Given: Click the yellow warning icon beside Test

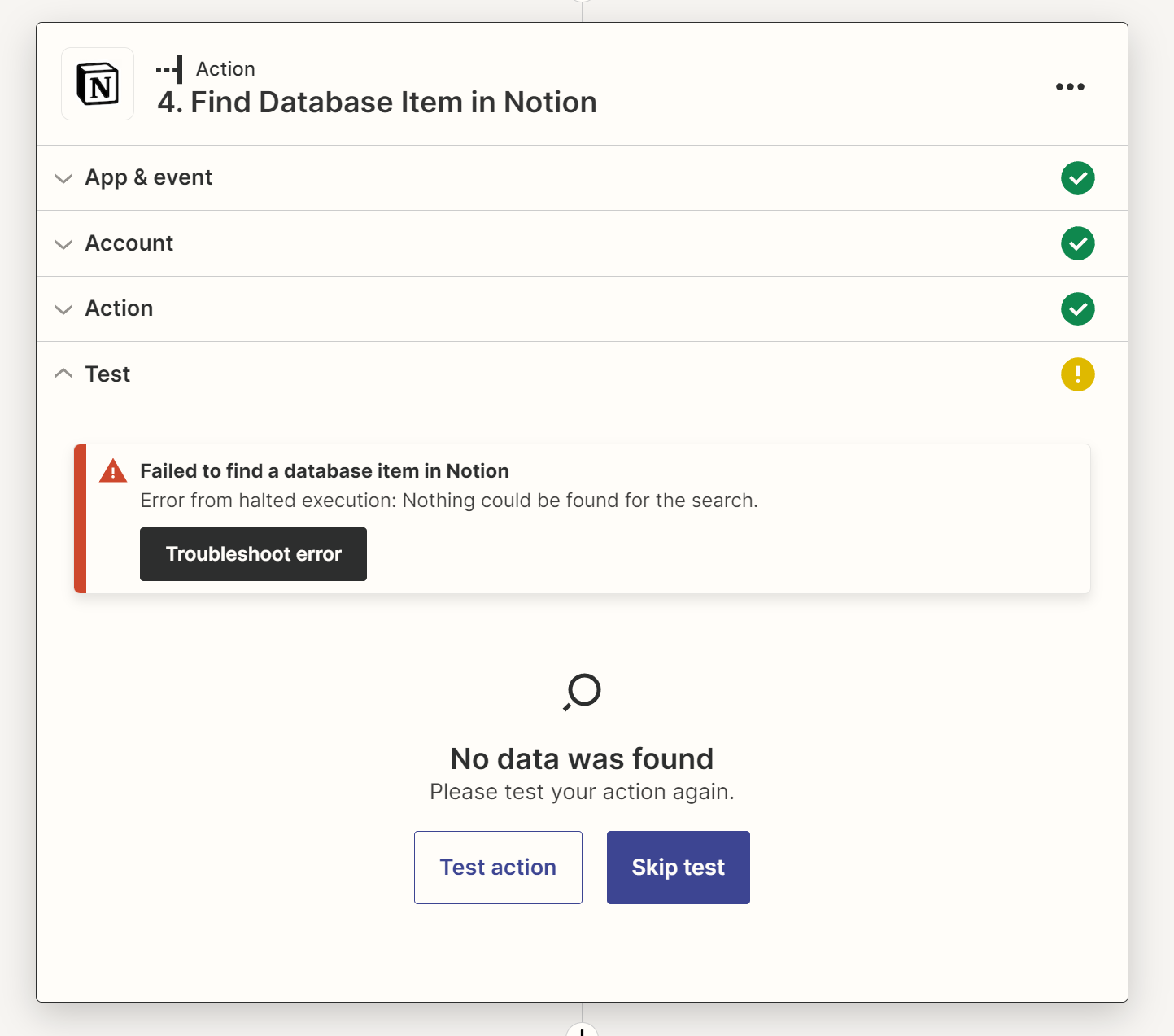Looking at the screenshot, I should [1077, 374].
